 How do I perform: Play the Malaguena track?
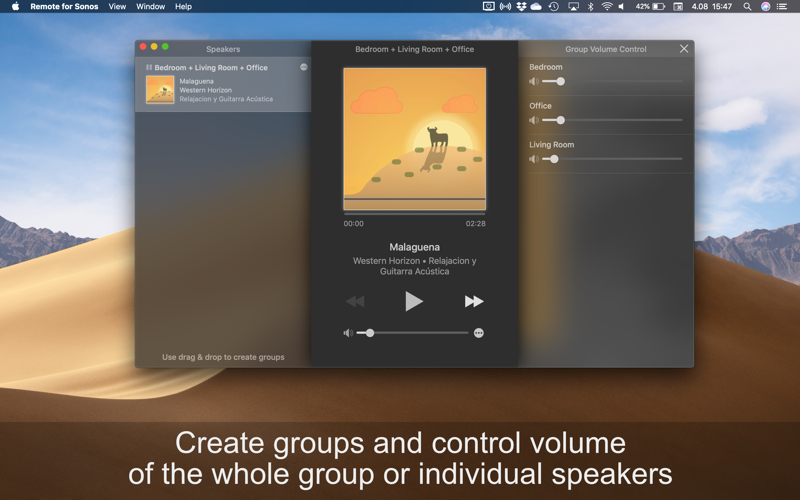coord(413,301)
